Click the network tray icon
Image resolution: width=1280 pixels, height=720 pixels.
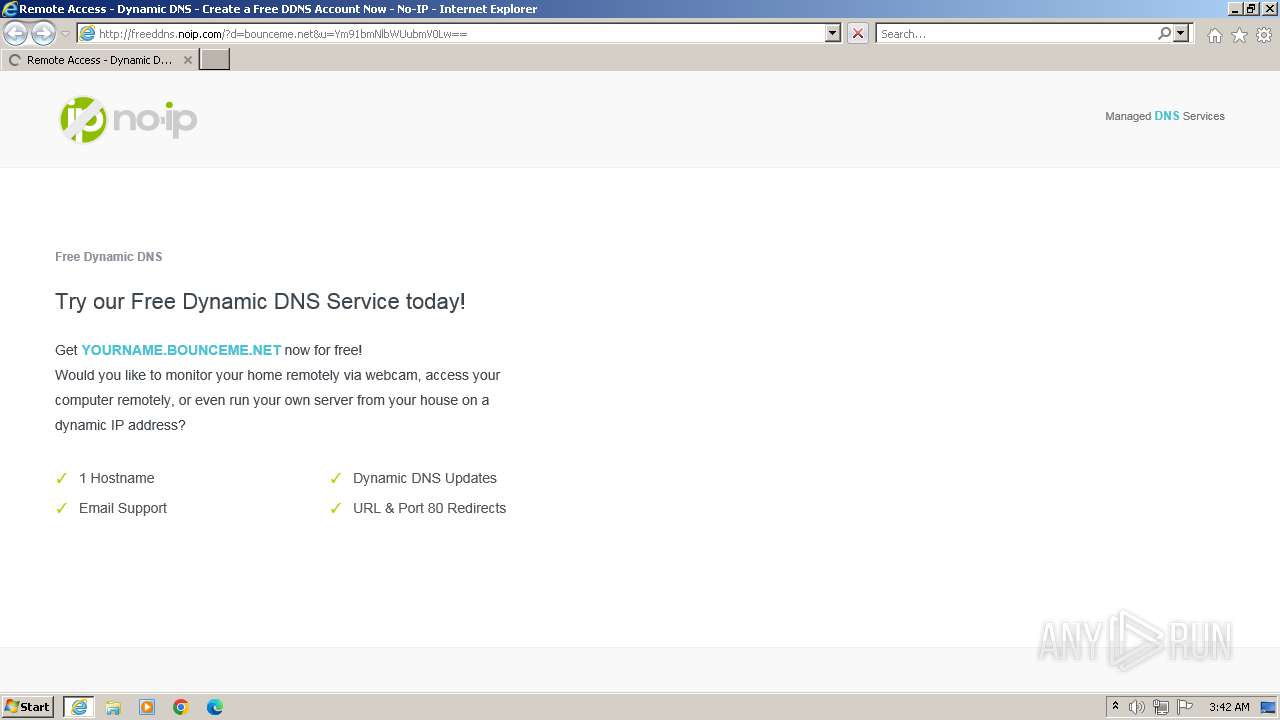coord(1161,707)
